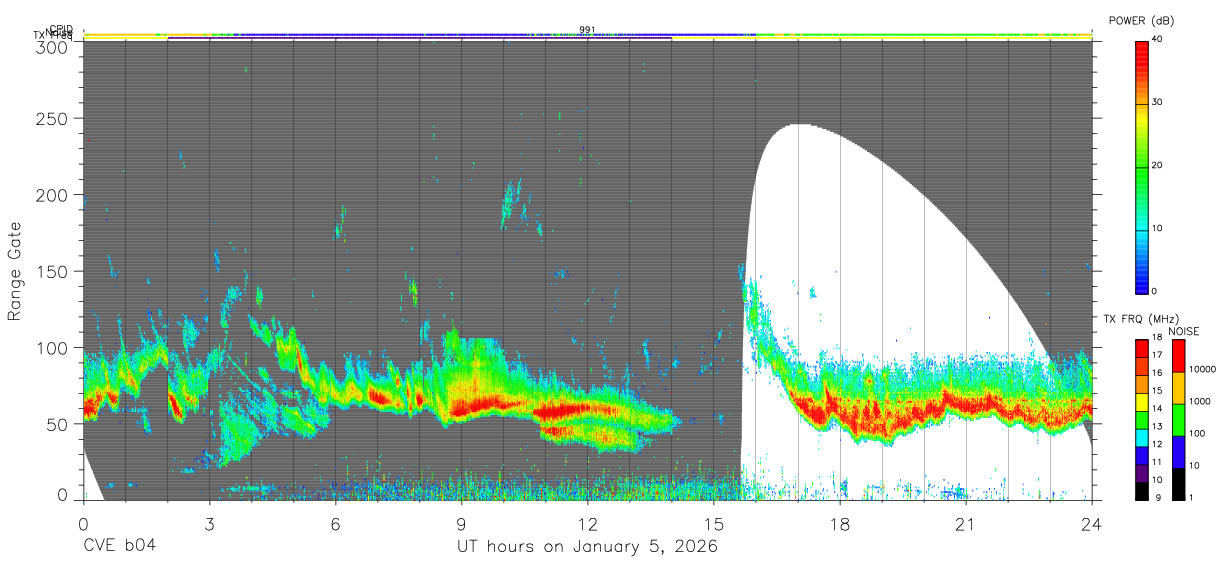This screenshot has height=567, width=1228.
Task: Click the '21' UT hour tick label
Action: (966, 524)
